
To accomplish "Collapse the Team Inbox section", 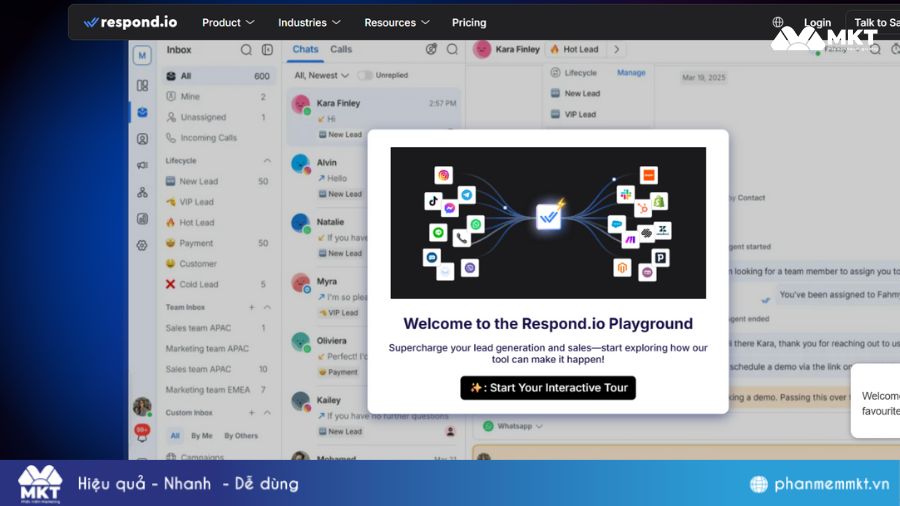I will tap(267, 308).
